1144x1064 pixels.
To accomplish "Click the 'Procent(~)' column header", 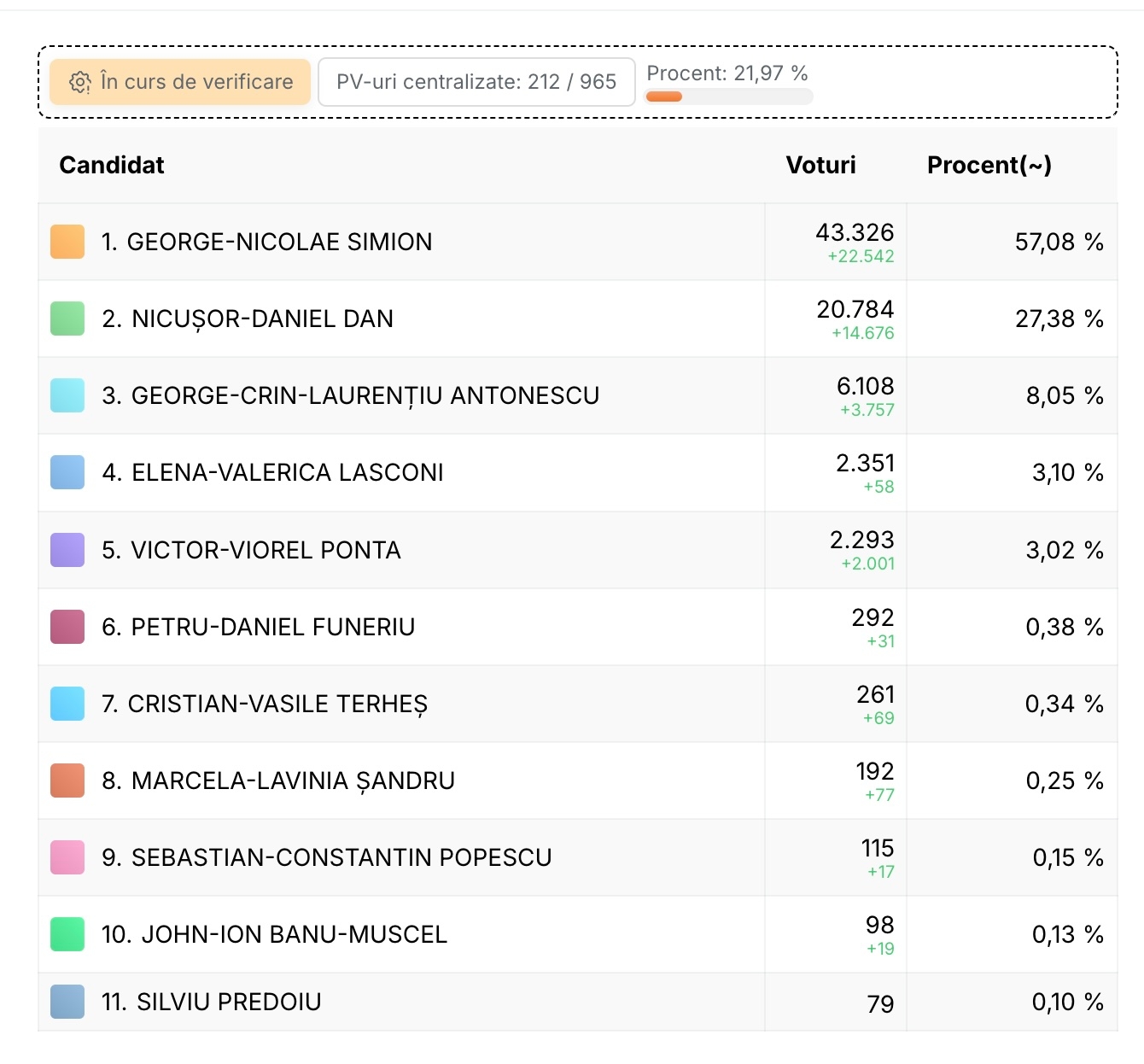I will point(989,165).
